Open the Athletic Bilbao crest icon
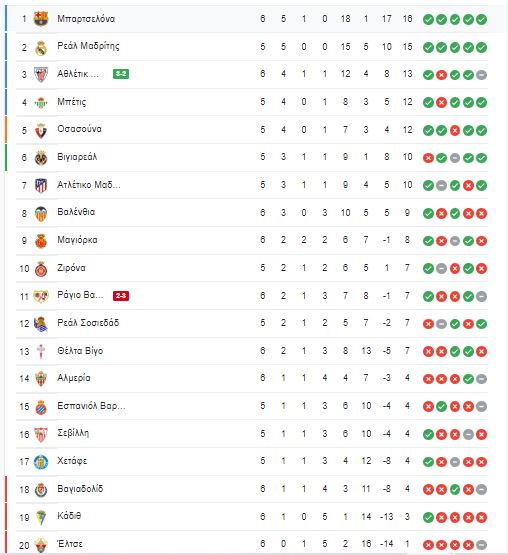 point(41,74)
